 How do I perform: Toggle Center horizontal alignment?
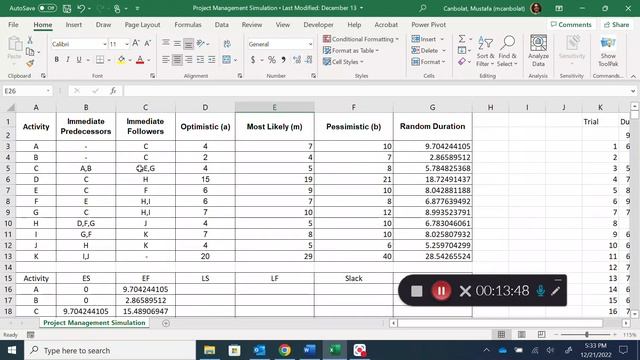click(177, 60)
